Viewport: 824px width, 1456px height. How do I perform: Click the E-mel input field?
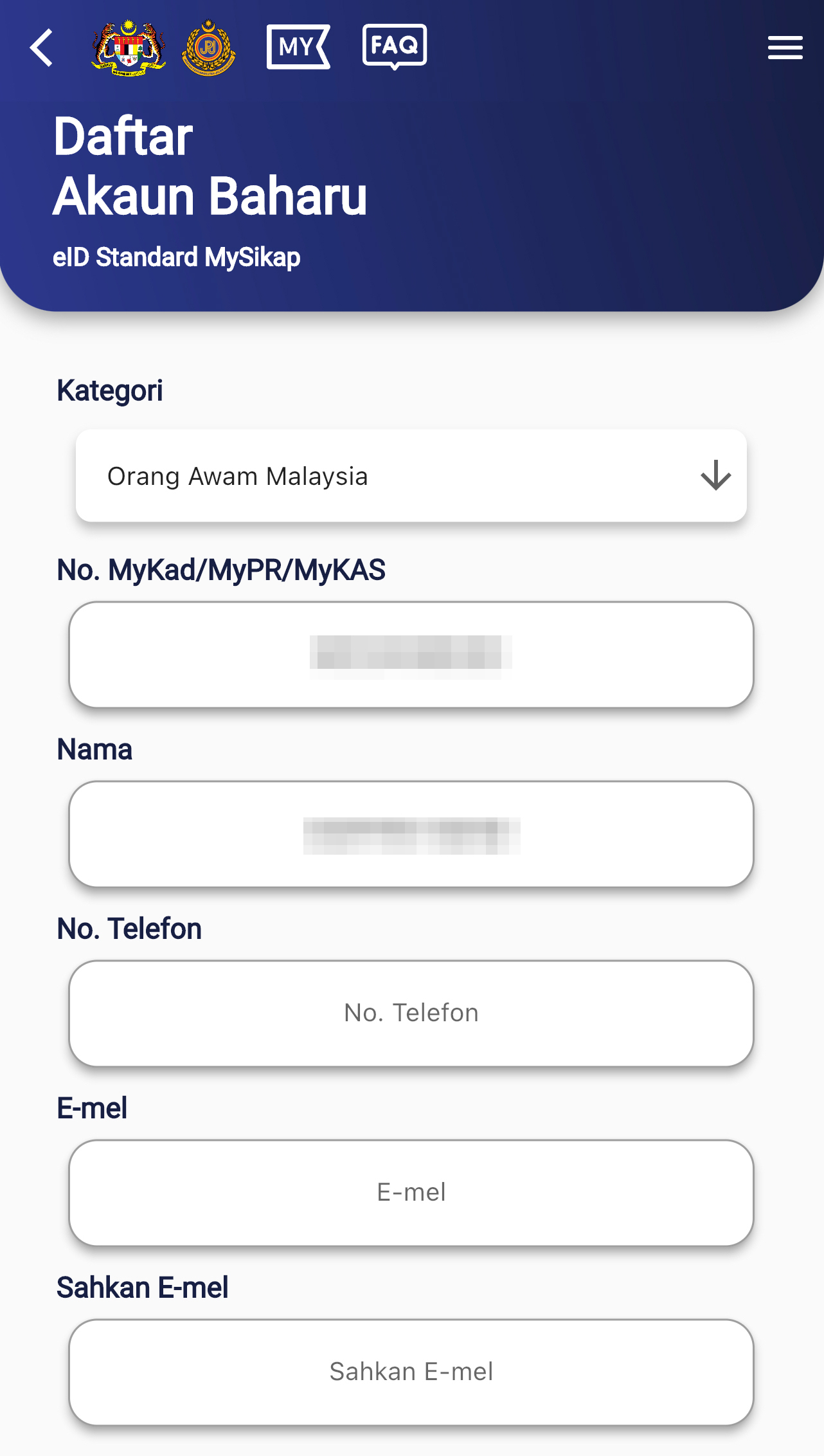coord(411,1193)
